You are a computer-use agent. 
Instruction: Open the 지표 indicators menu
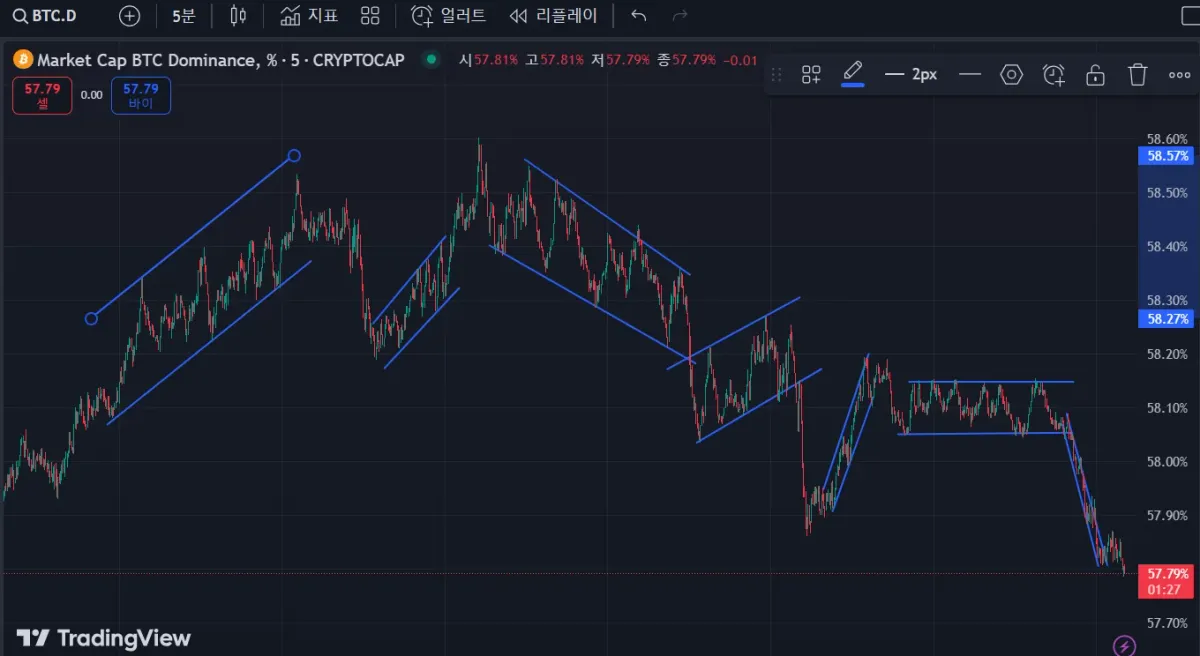pos(309,16)
